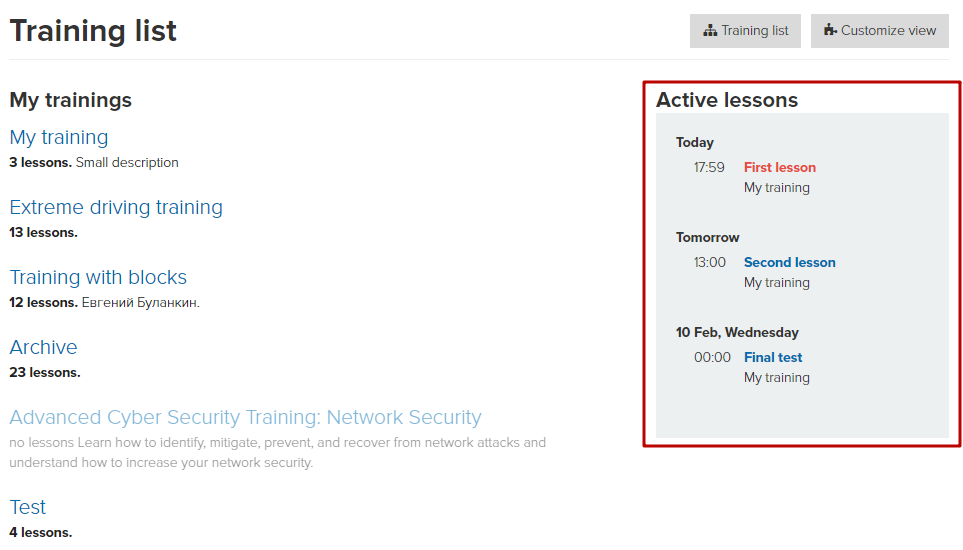Open Advanced Cyber Security Training link

(245, 417)
